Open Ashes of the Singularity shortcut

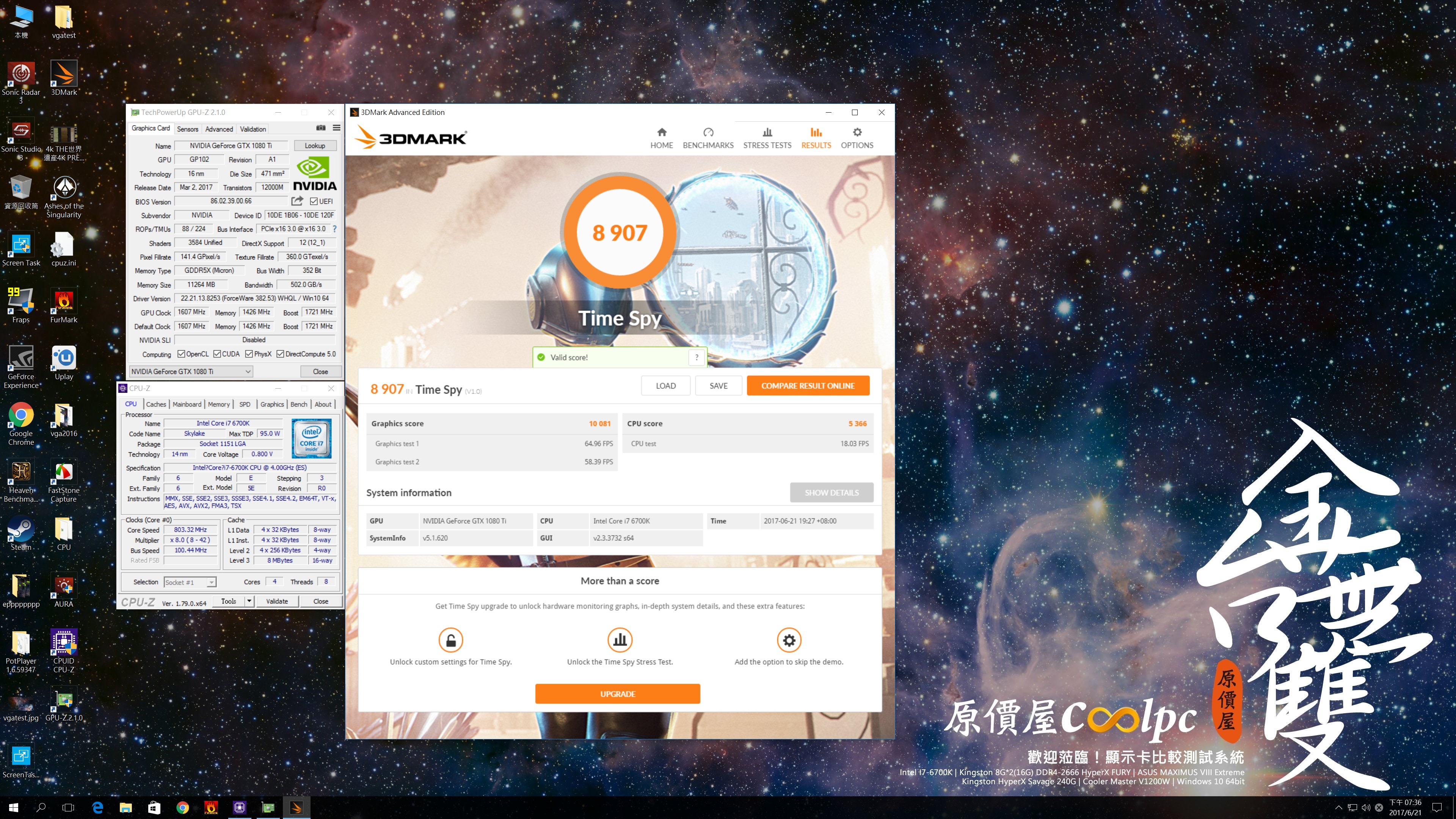click(64, 196)
